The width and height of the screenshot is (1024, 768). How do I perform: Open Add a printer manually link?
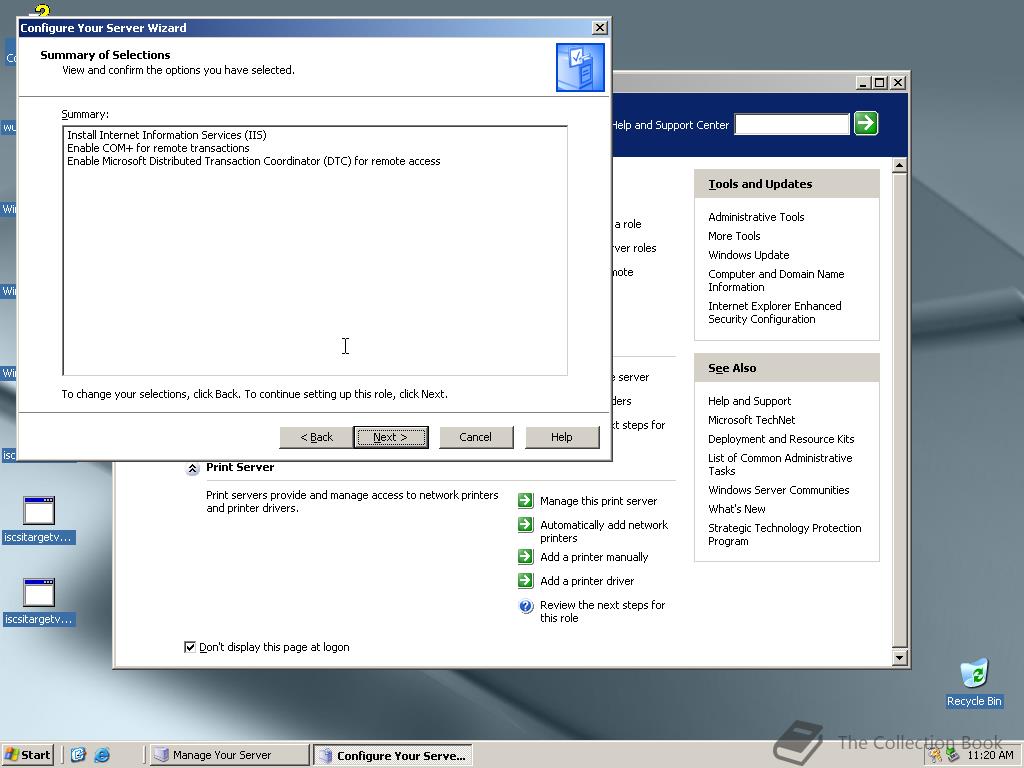594,557
